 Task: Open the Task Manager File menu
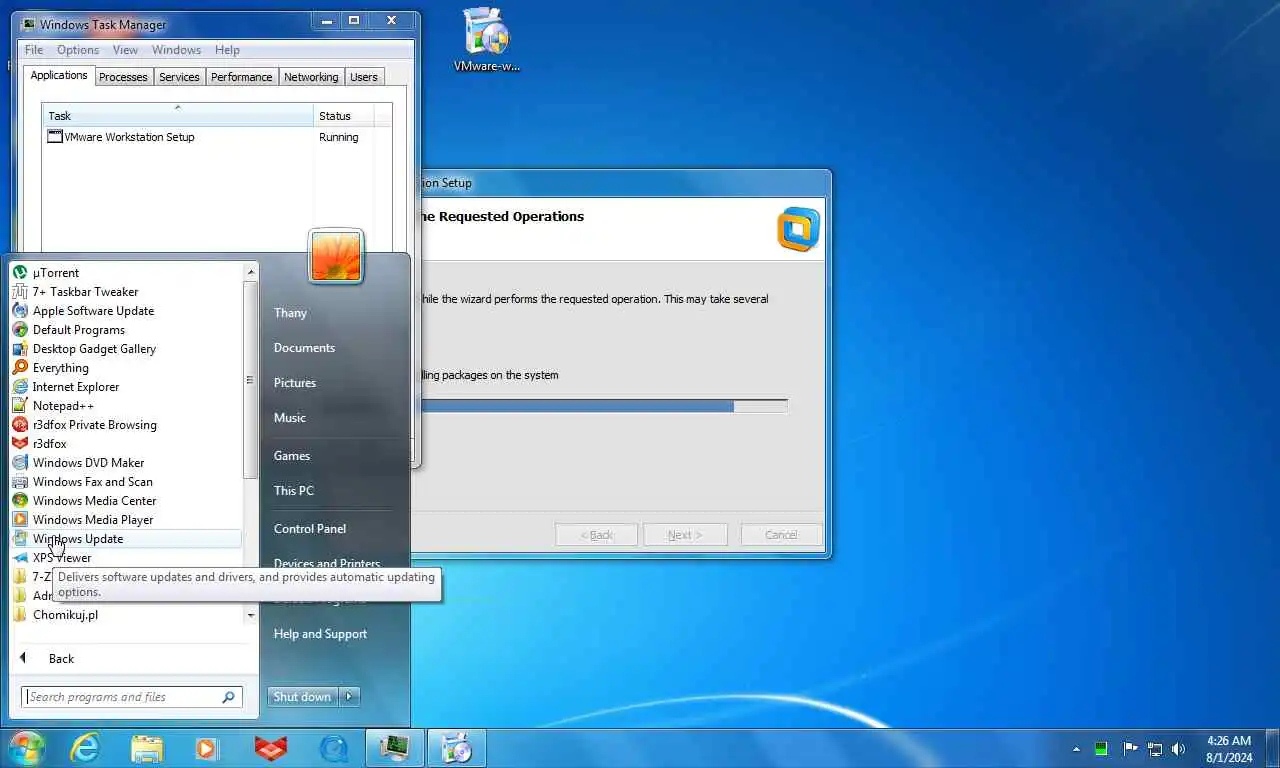(x=34, y=50)
